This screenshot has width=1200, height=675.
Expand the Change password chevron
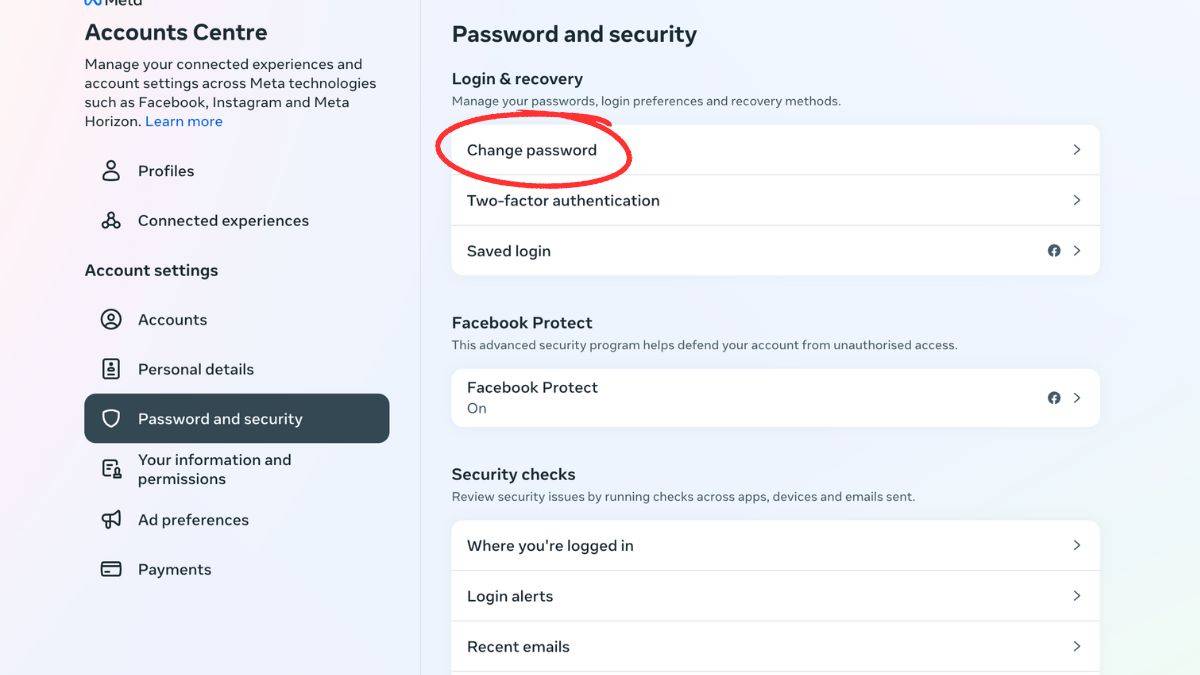click(x=1077, y=150)
